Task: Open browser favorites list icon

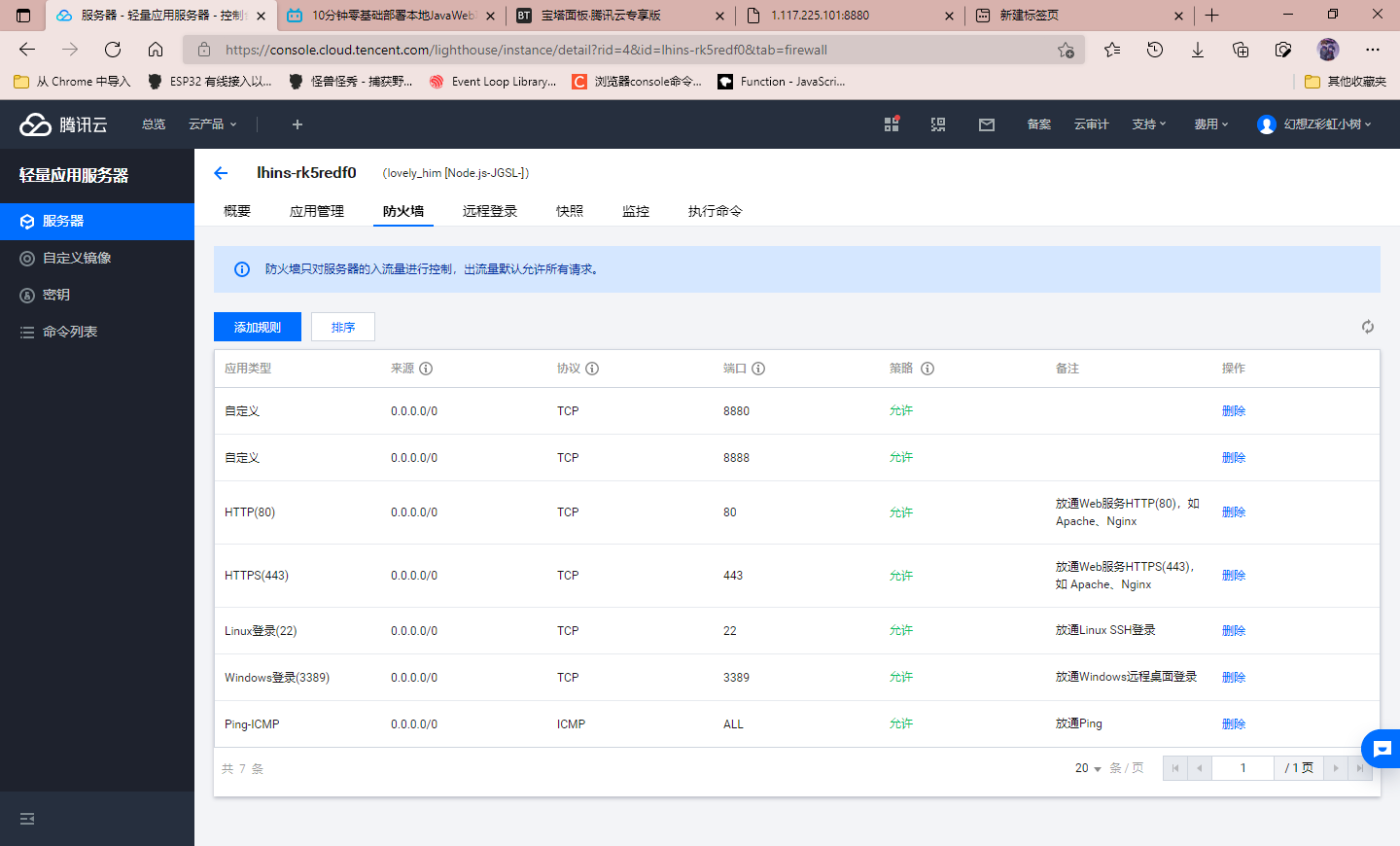Action: point(1112,50)
